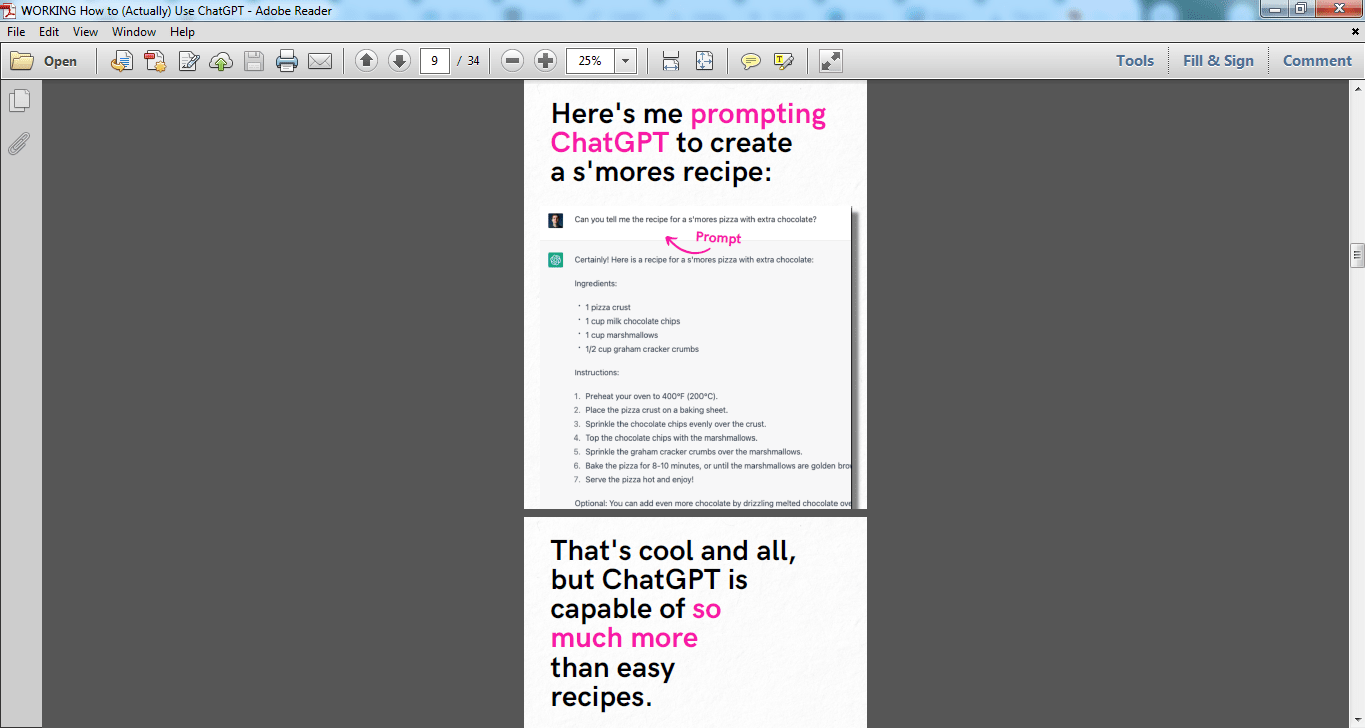Click the page number input field

coord(434,61)
